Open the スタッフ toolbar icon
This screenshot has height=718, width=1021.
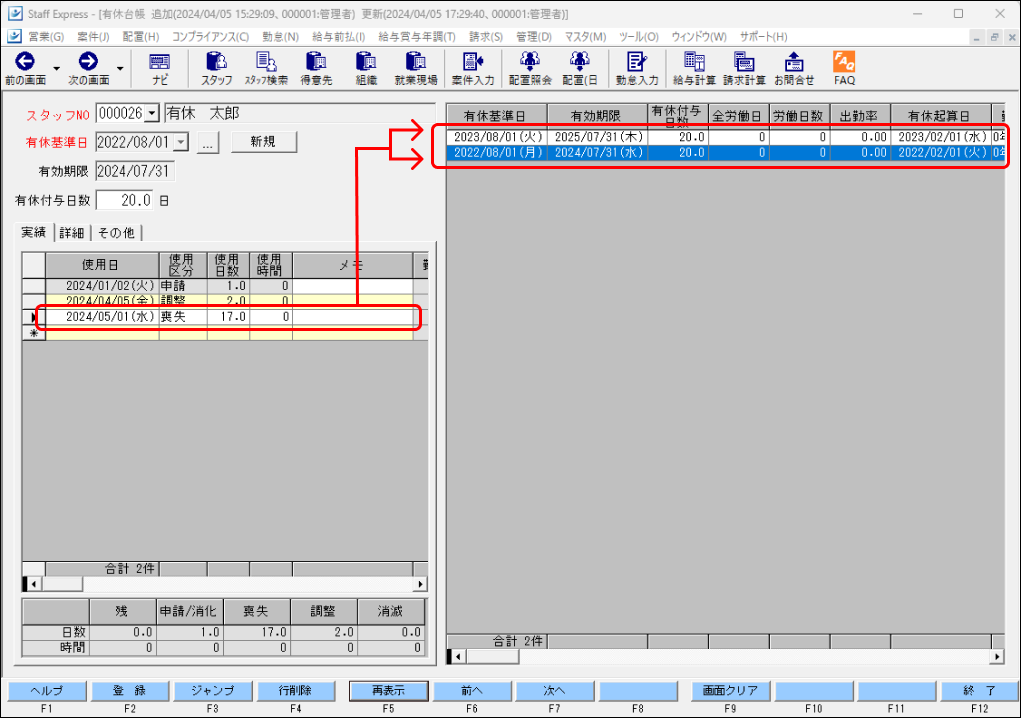(x=216, y=62)
